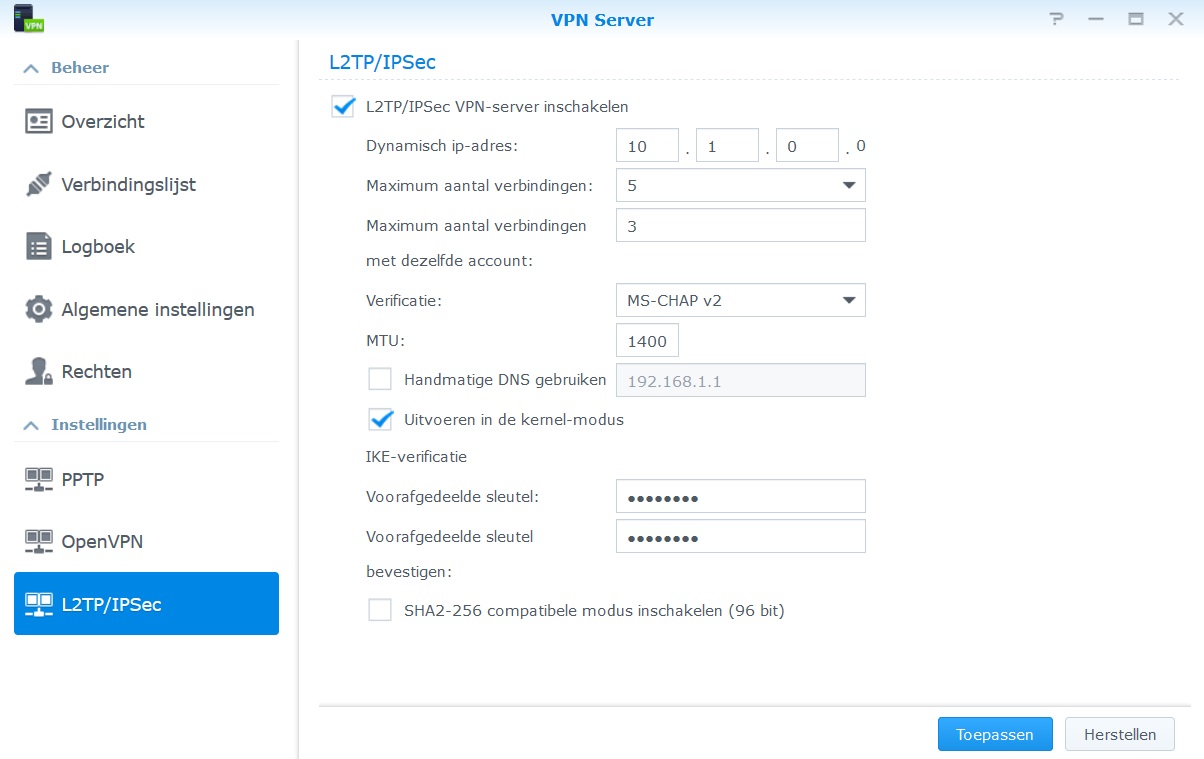
Task: Click the Logboek list icon
Action: 39,247
